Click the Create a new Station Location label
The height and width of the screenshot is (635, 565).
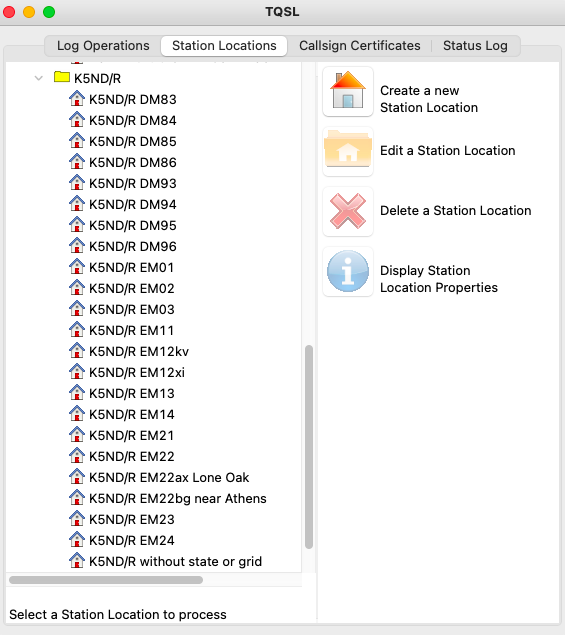429,99
